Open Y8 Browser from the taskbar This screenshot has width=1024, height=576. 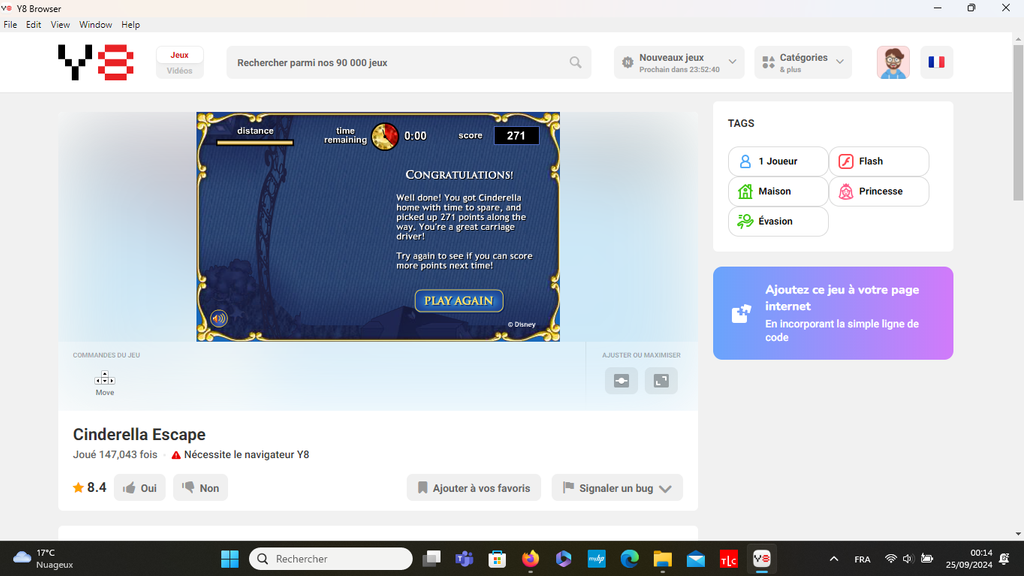pos(761,558)
